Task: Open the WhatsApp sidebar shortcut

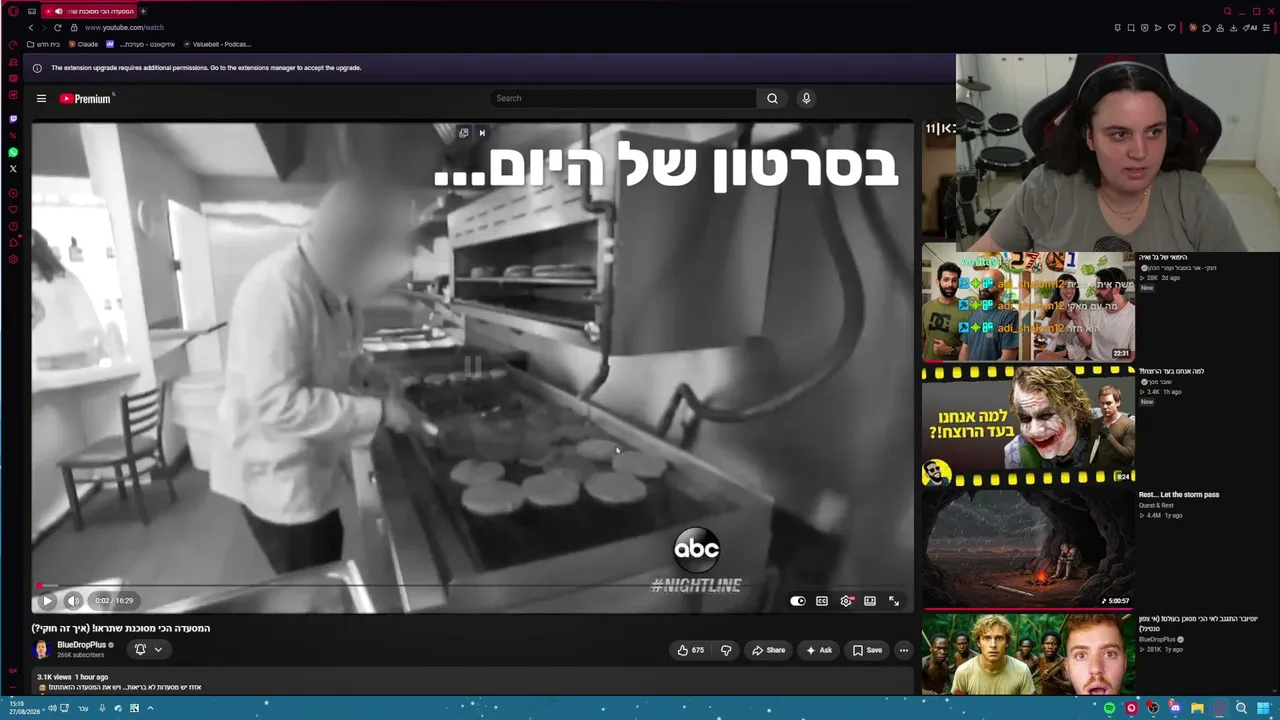Action: tap(13, 152)
